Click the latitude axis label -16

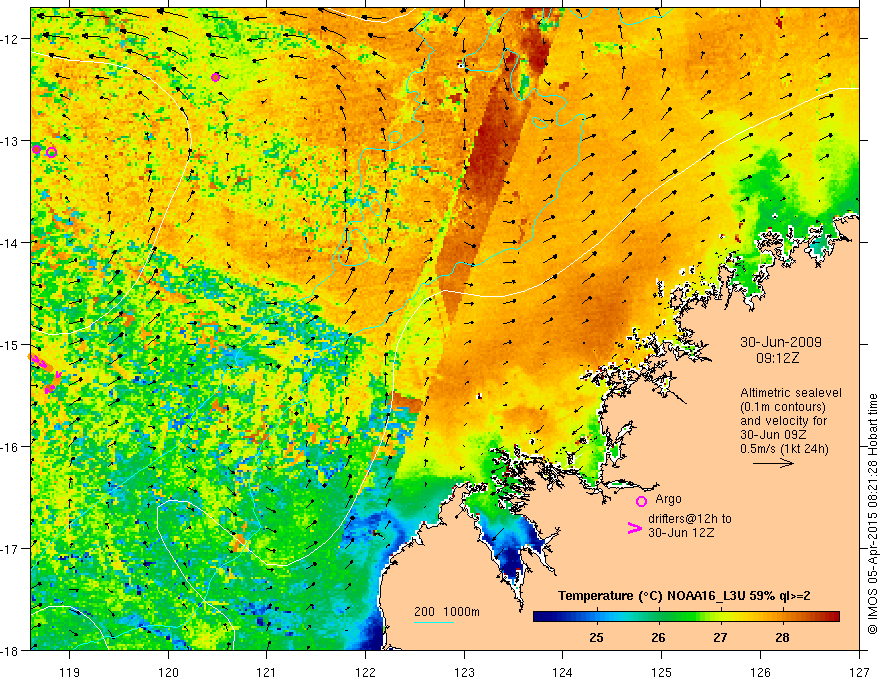pos(12,447)
